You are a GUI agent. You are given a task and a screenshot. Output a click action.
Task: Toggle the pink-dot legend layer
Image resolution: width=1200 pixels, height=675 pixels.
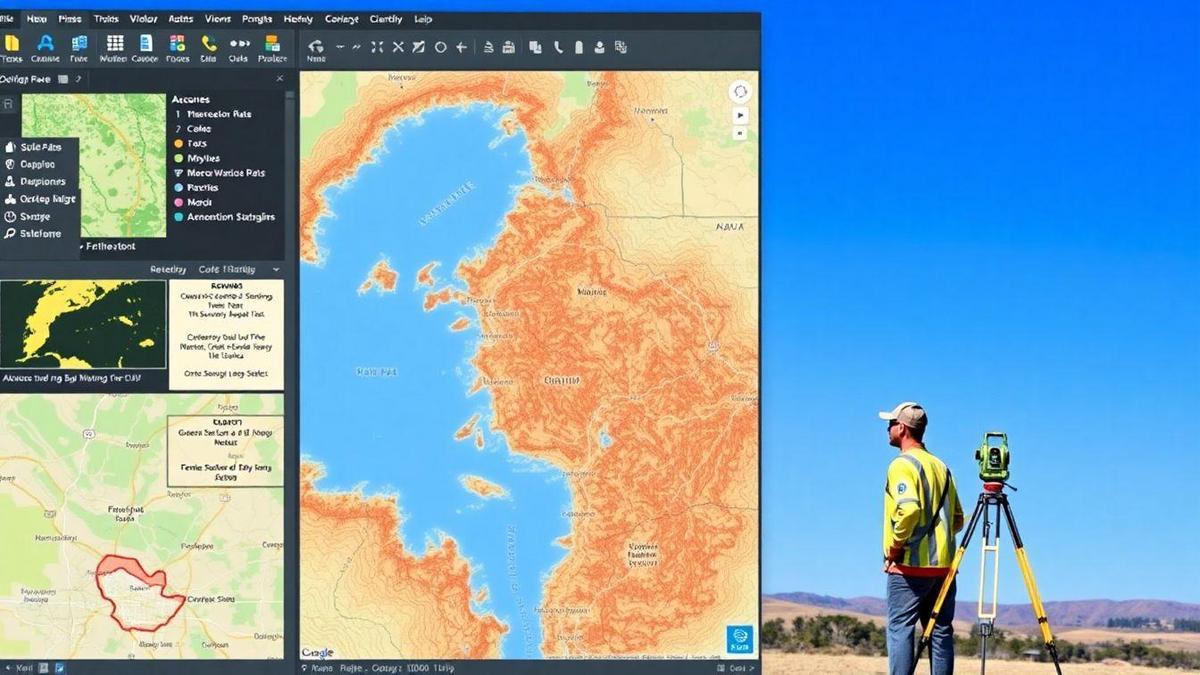coord(178,202)
